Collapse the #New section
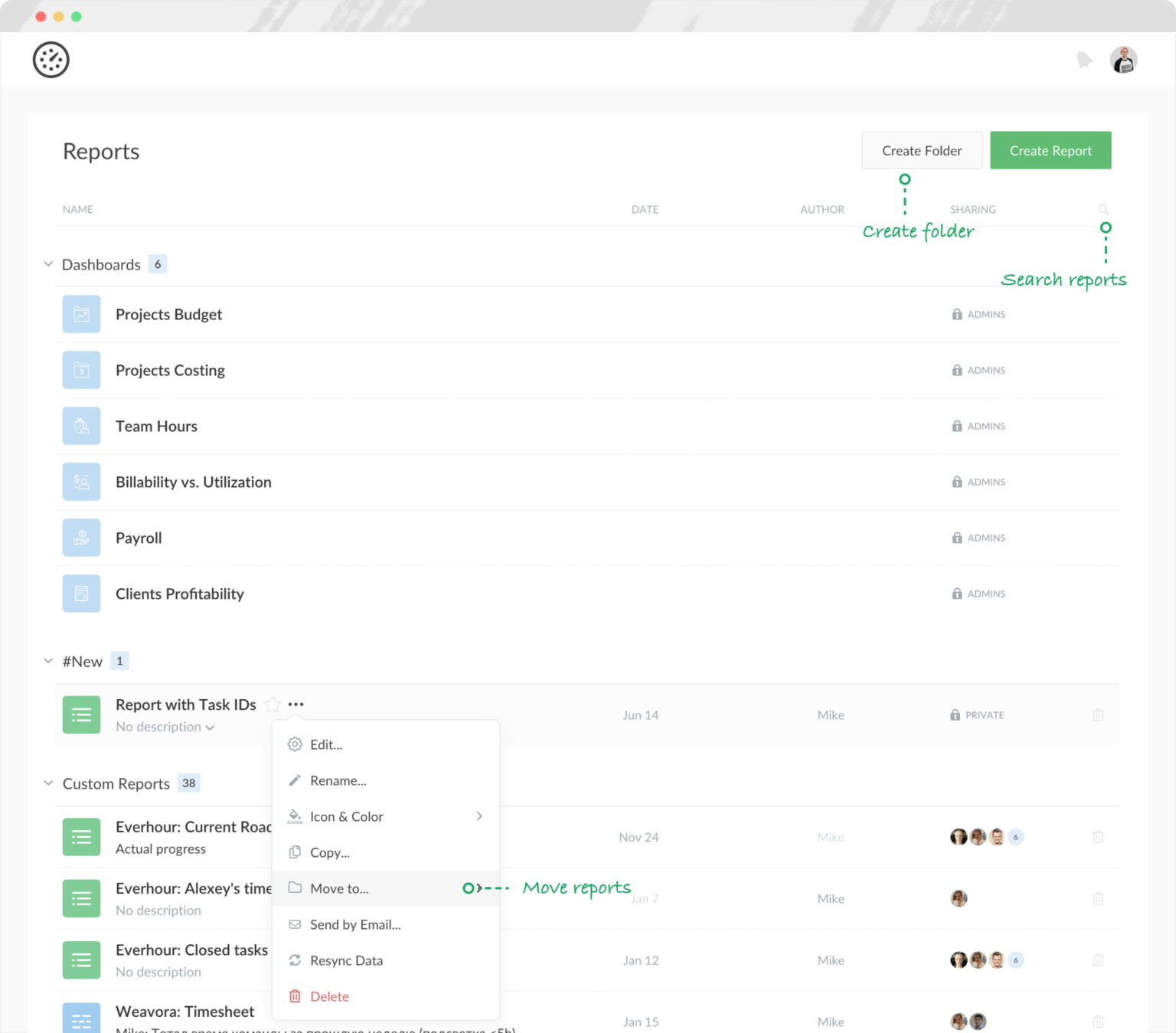 coord(47,660)
